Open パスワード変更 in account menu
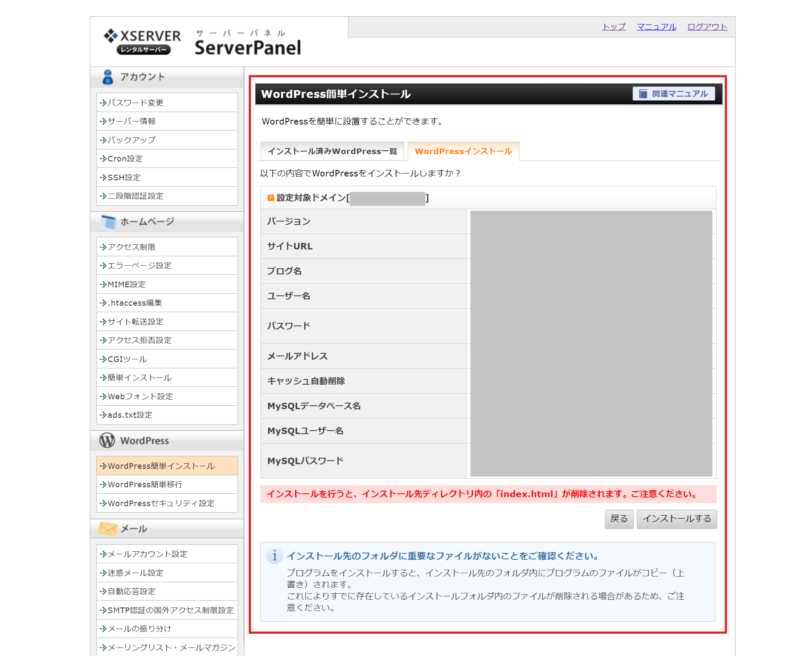This screenshot has width=800, height=656. pos(167,103)
